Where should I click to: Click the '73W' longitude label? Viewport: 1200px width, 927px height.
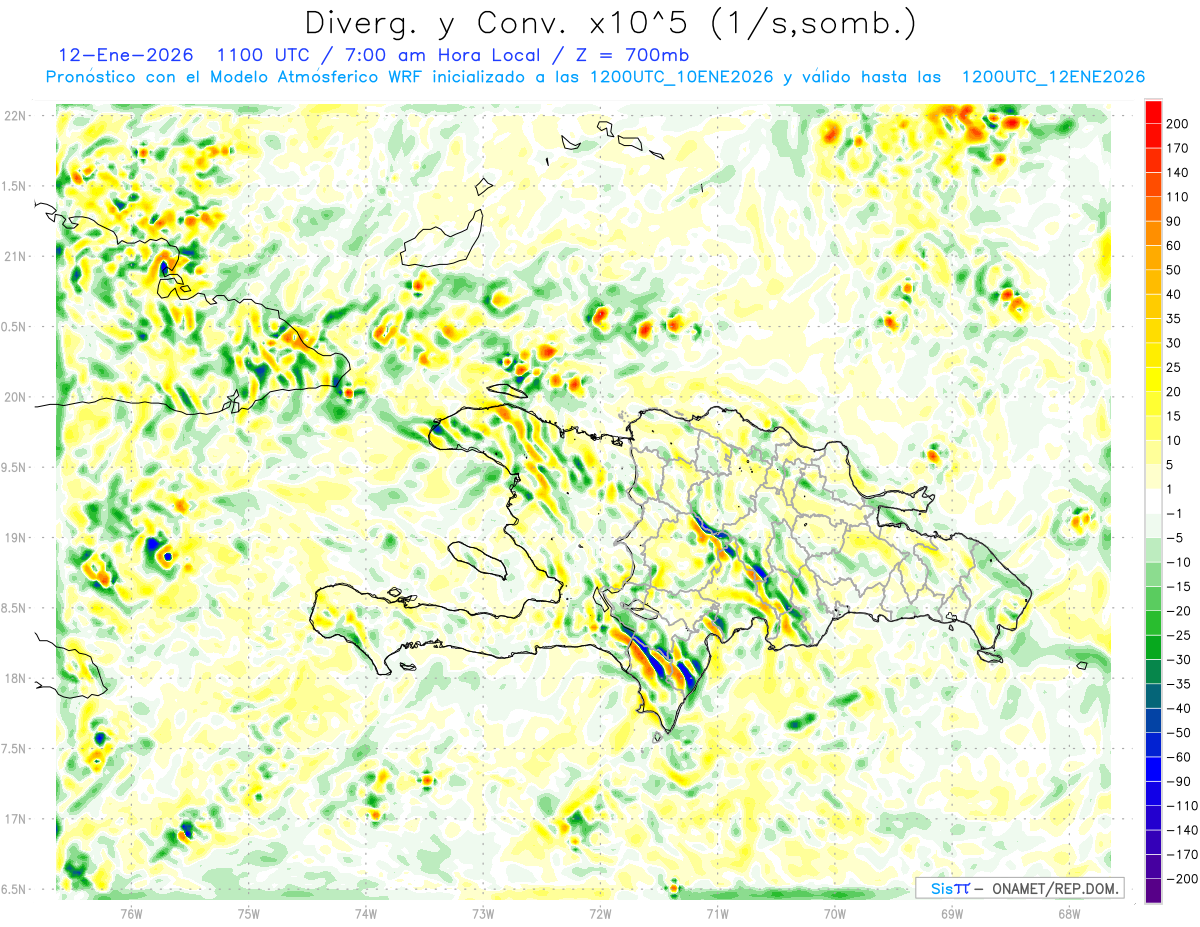(x=483, y=913)
